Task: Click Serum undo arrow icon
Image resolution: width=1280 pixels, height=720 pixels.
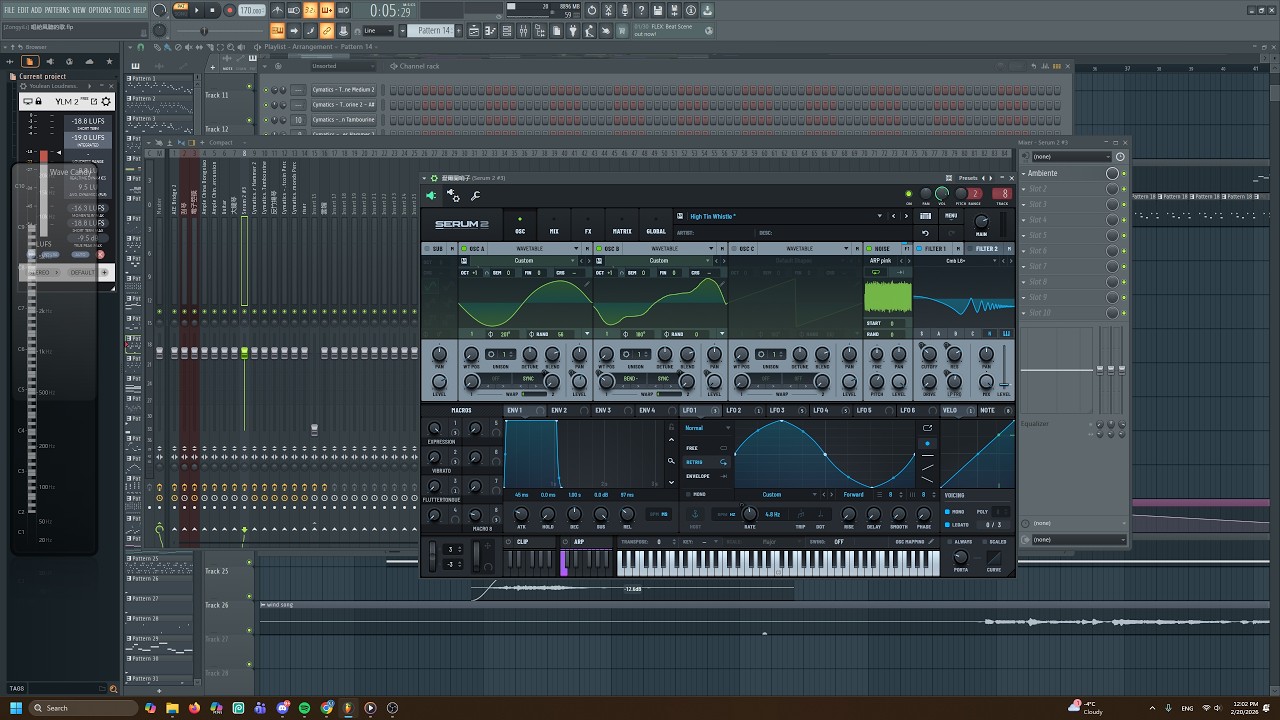Action: [925, 233]
